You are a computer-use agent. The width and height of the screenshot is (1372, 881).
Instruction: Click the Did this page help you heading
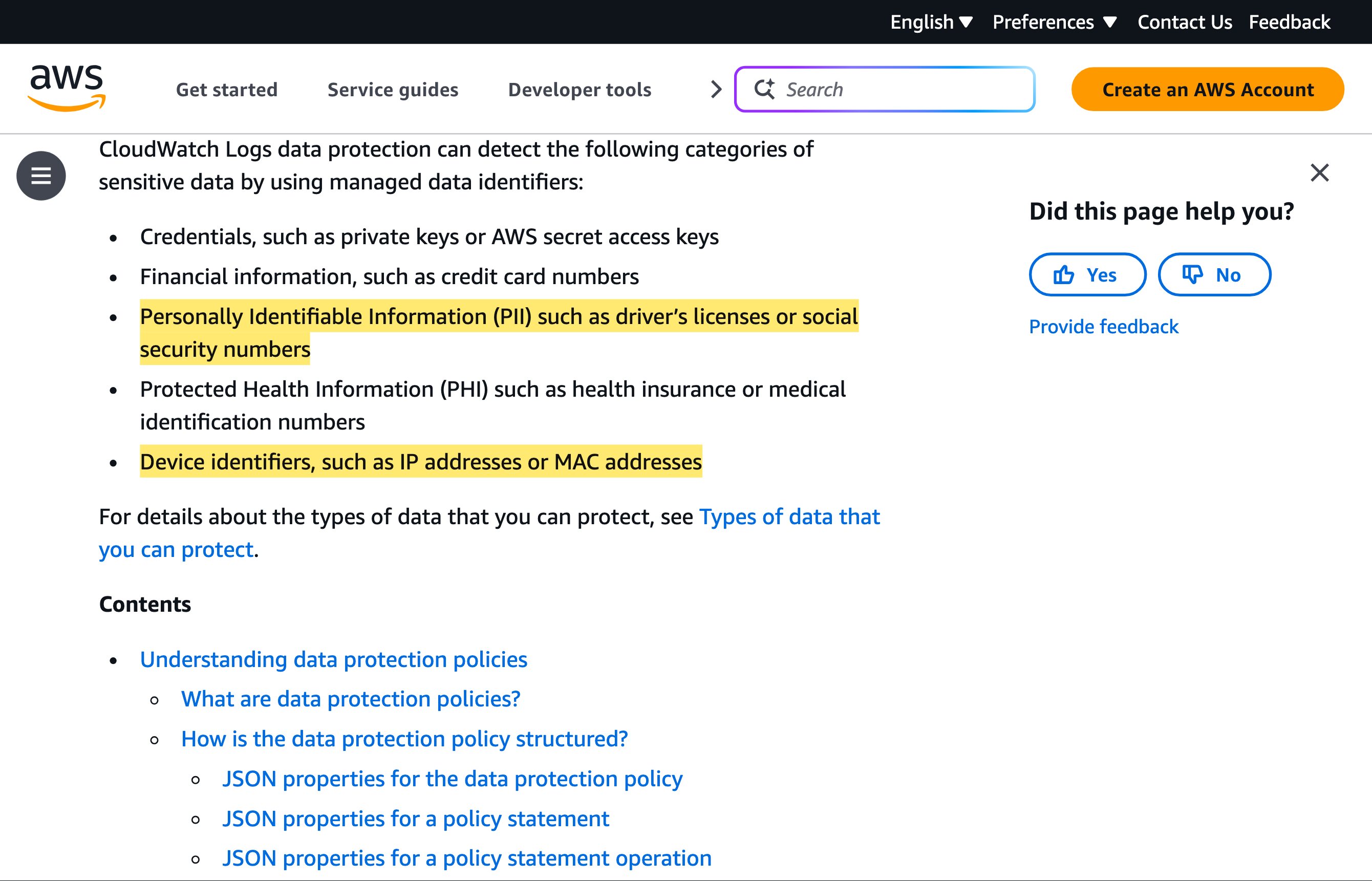point(1162,211)
